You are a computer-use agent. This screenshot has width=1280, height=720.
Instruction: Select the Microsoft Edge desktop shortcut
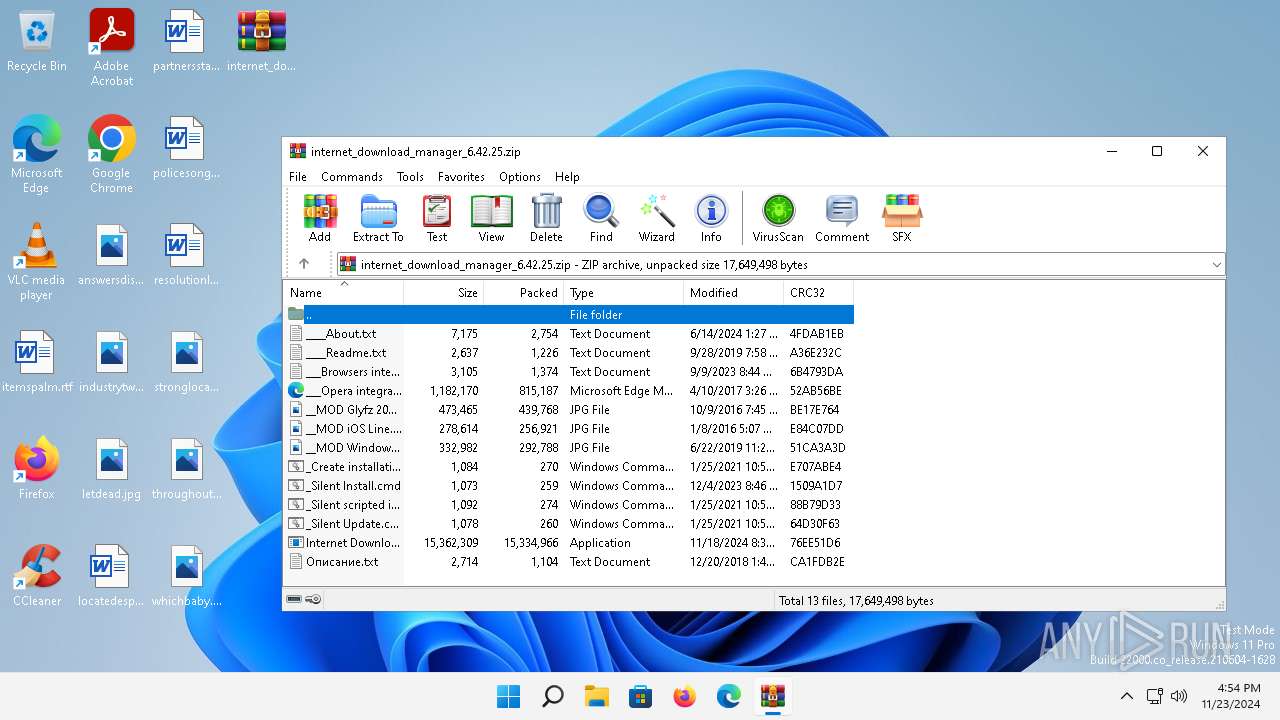37,154
